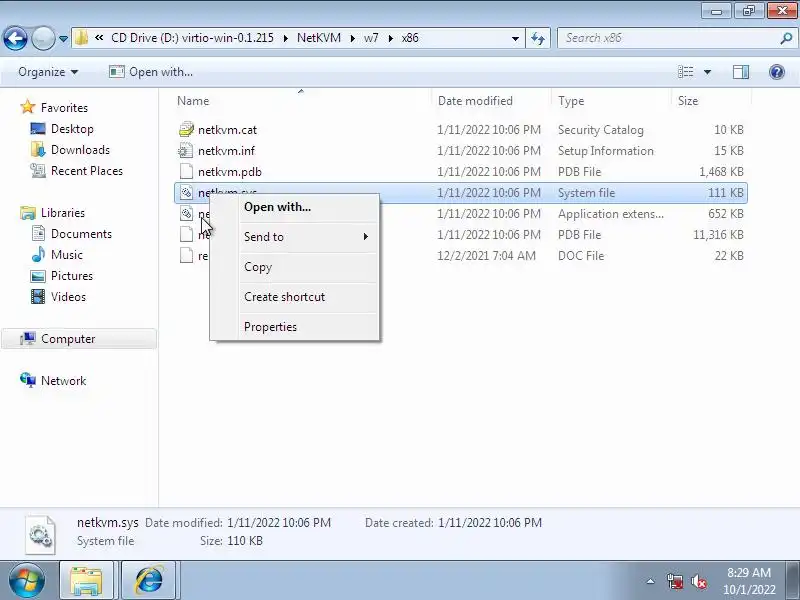
Task: Show hidden system tray icons
Action: coord(651,581)
